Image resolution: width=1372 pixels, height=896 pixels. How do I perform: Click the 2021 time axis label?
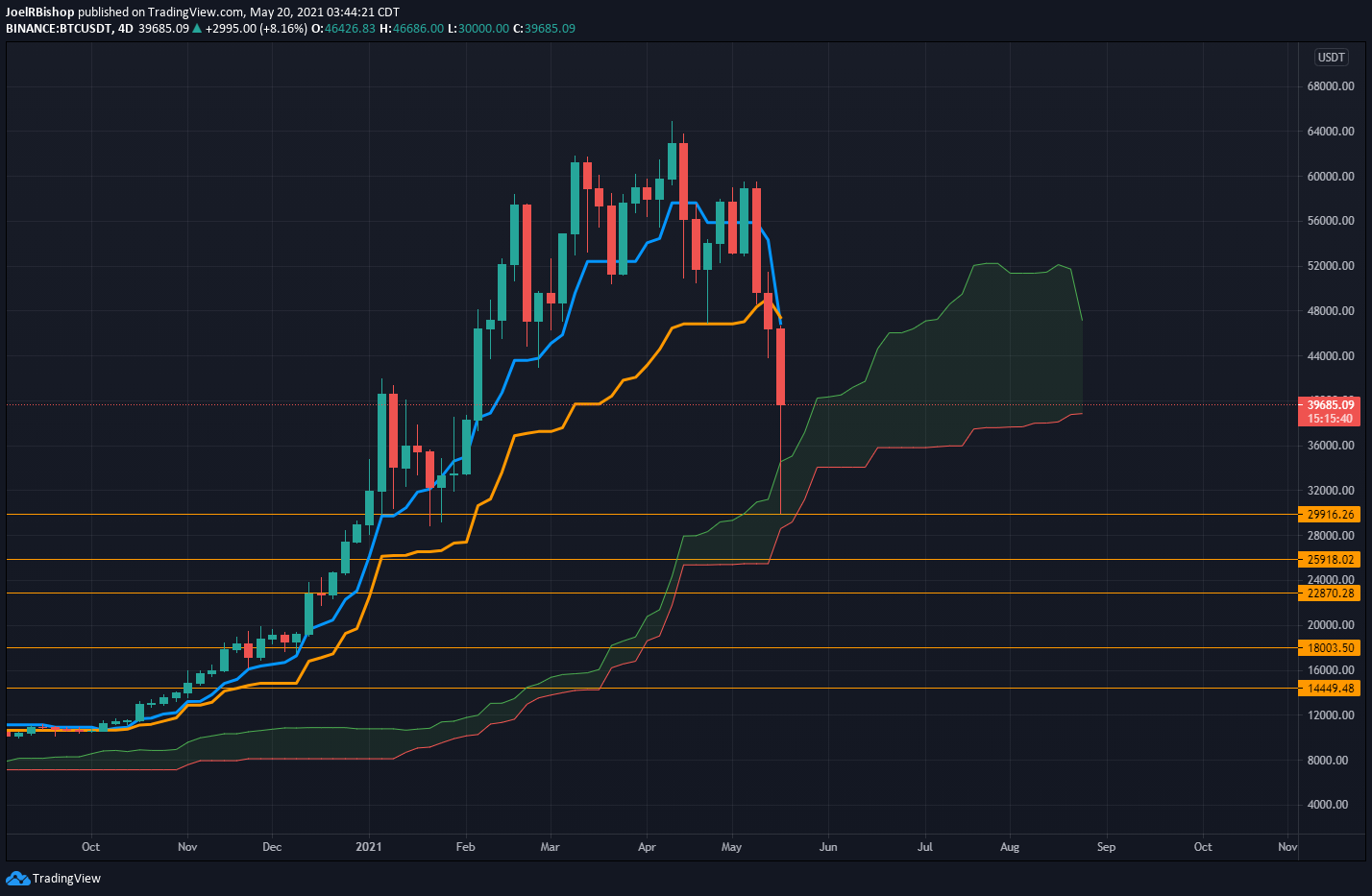369,847
